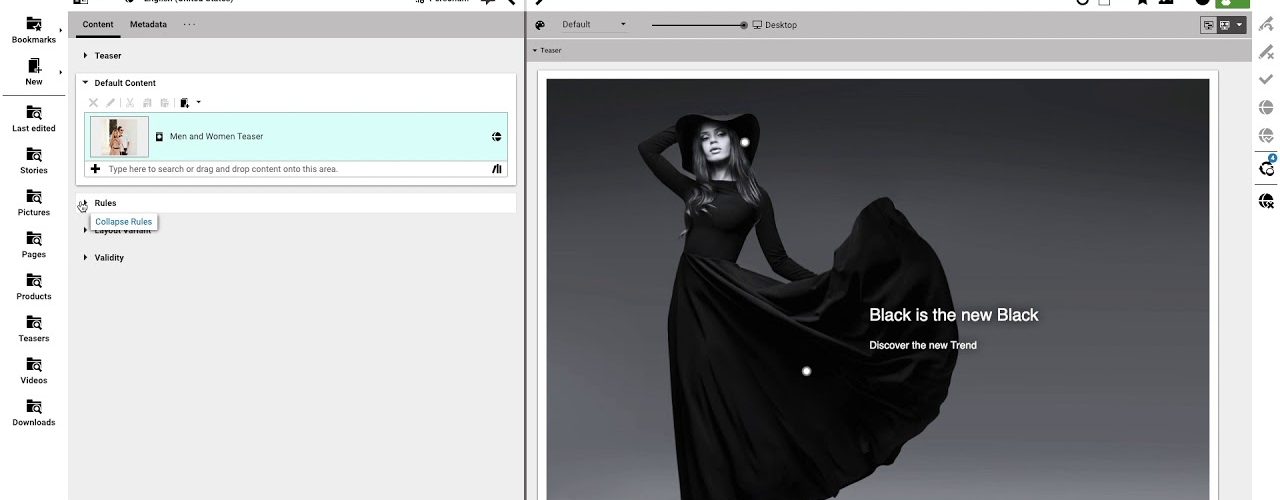1280x500 pixels.
Task: Open the dropdown arrow beside create new content icon
Action: pyautogui.click(x=198, y=102)
